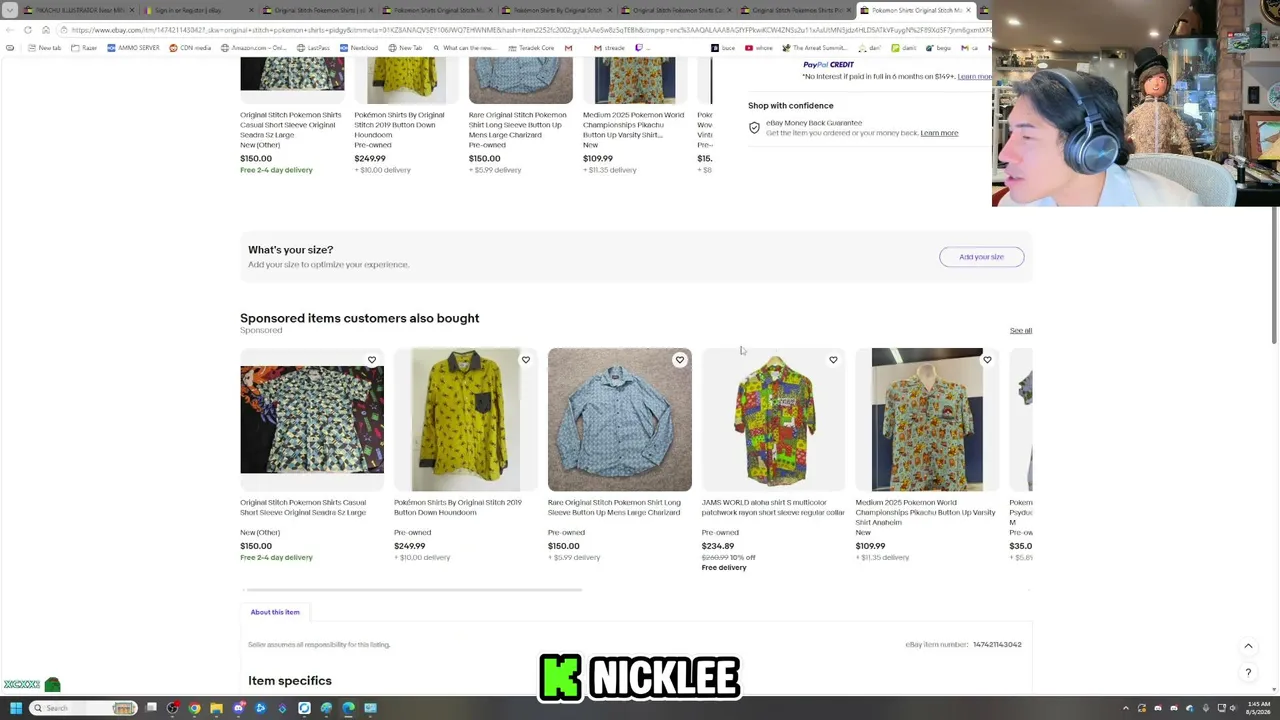The width and height of the screenshot is (1280, 720).
Task: Click the browser back arrow
Action: coord(10,30)
